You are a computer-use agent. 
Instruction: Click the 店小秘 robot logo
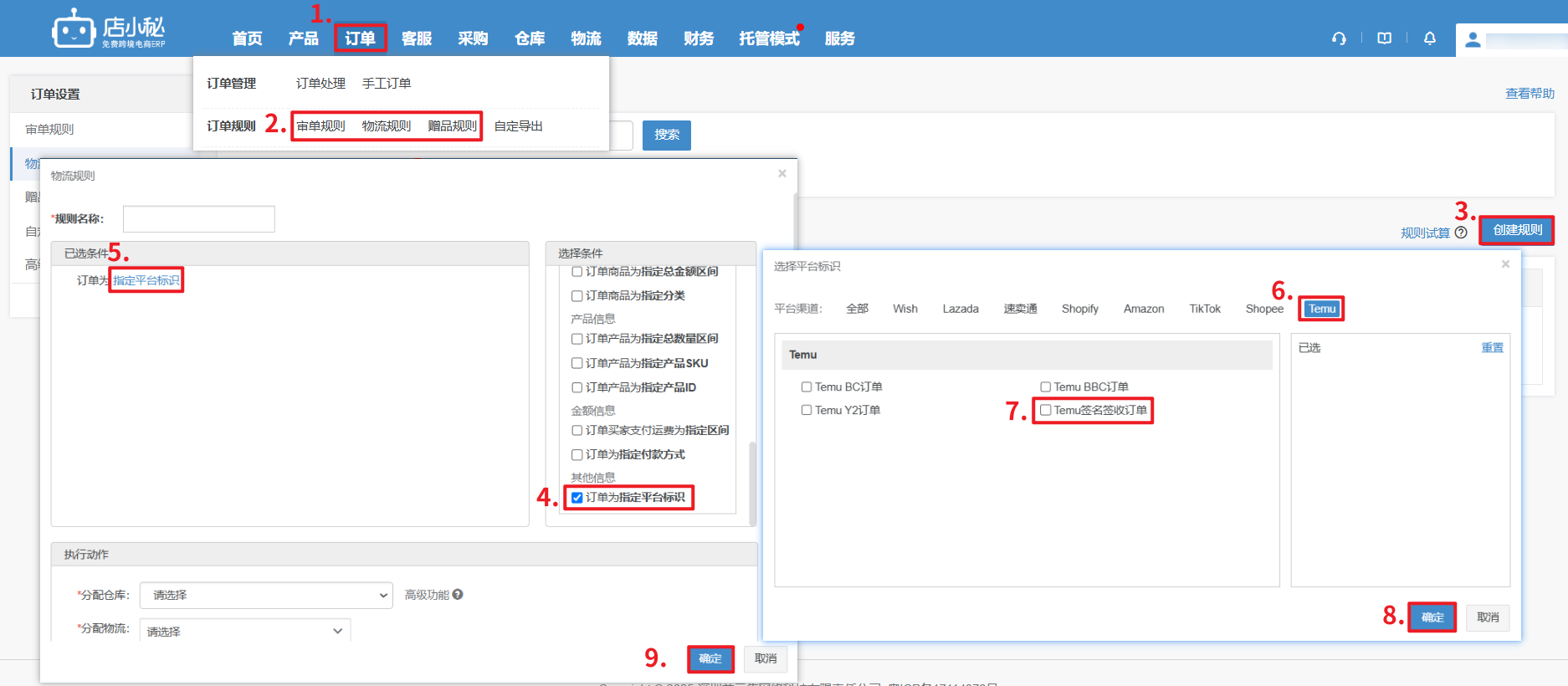(74, 31)
